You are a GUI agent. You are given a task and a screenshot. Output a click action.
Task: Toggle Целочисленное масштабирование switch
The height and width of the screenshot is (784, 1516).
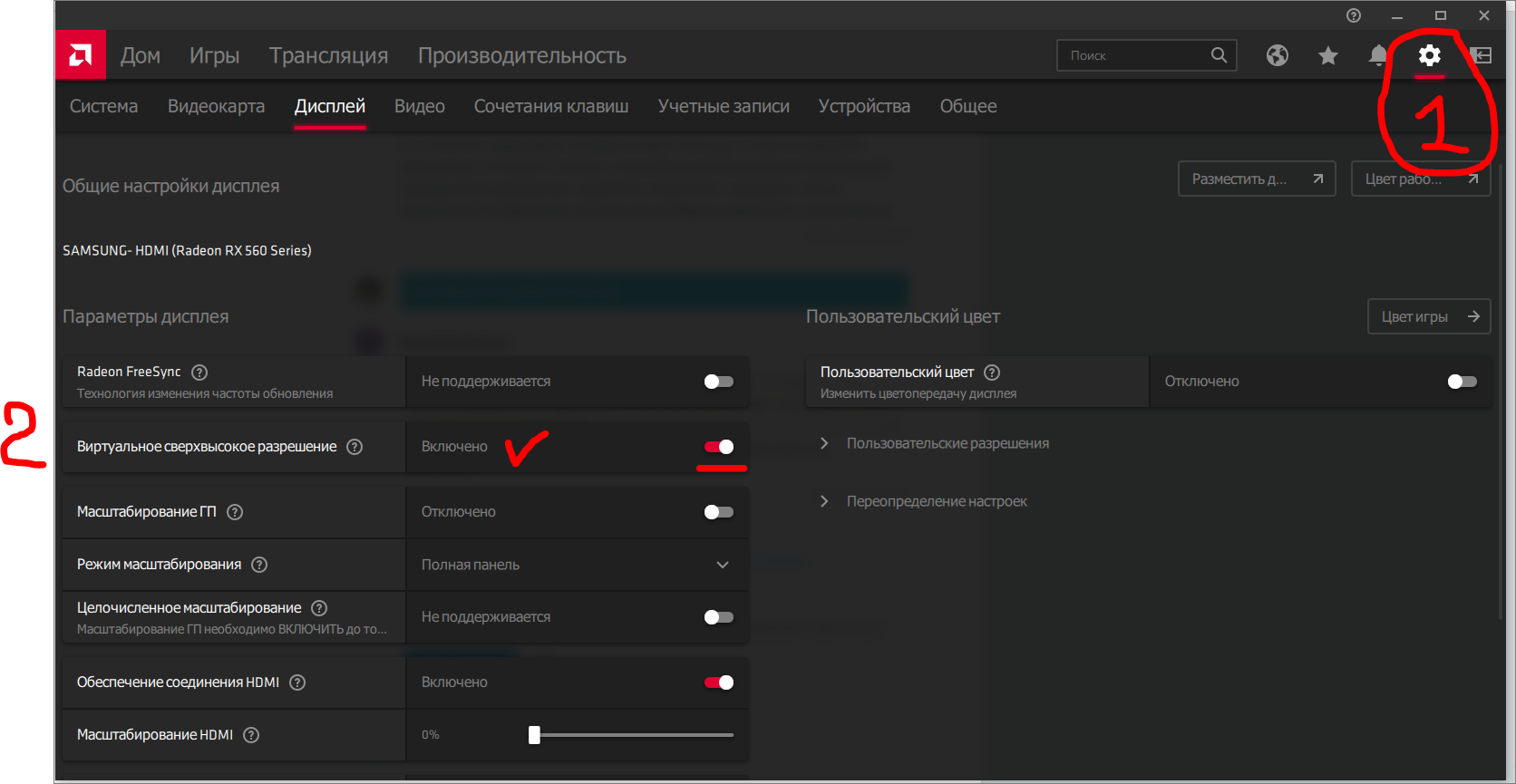pos(719,617)
